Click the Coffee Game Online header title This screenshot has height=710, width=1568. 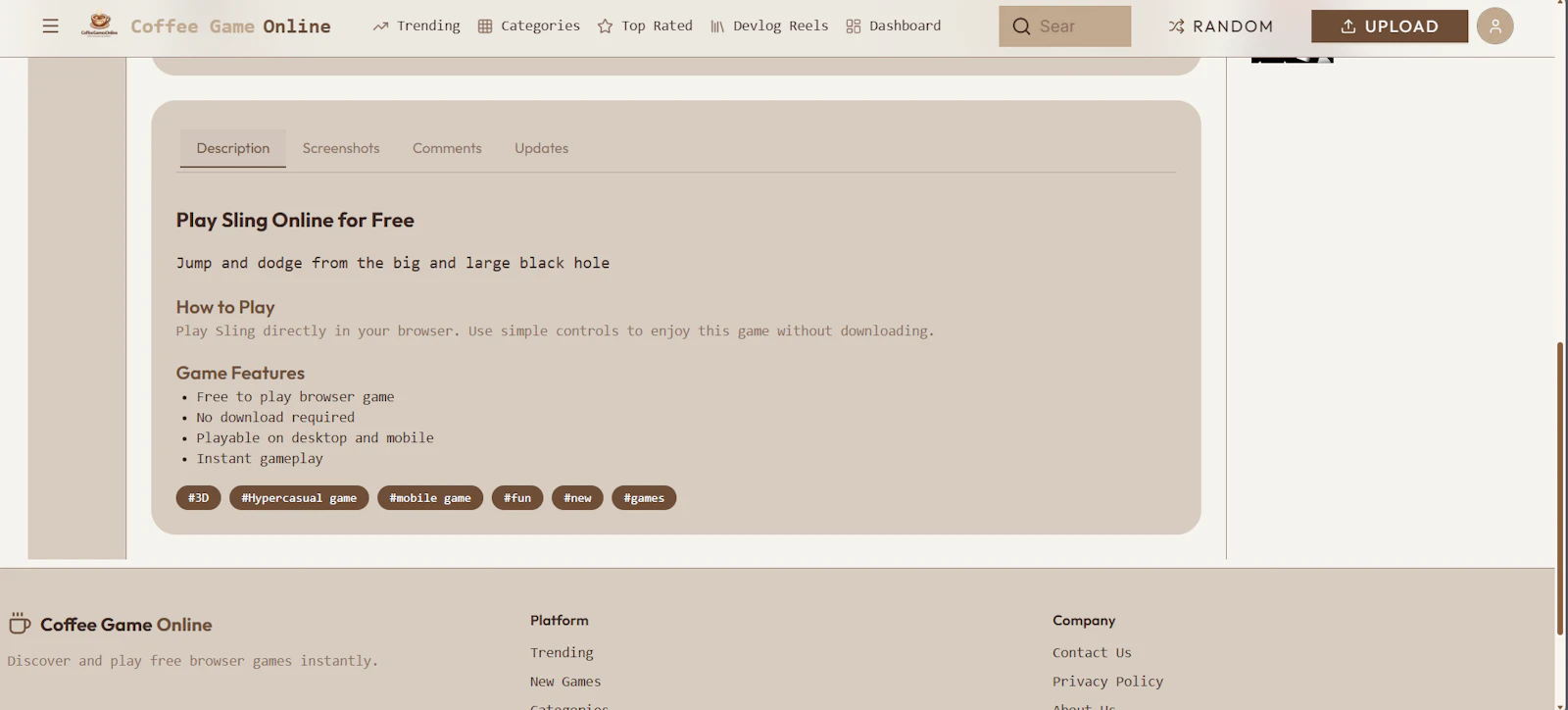230,26
